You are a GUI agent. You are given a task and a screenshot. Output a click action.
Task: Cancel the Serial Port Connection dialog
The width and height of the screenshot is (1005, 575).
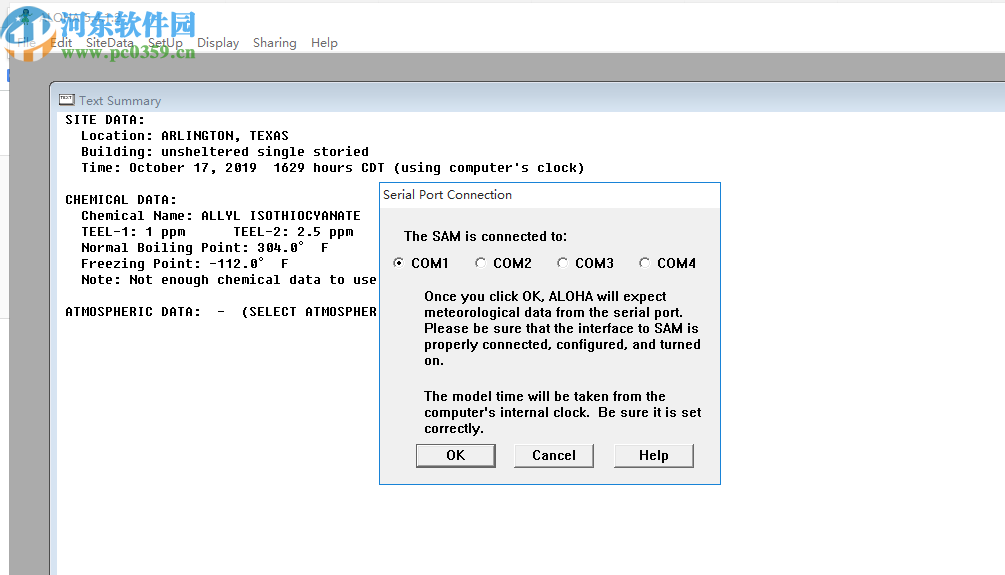click(554, 455)
